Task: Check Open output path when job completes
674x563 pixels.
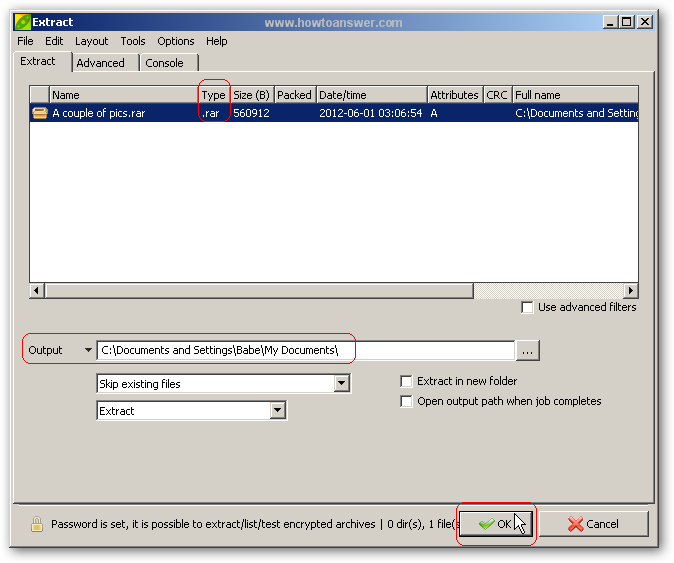Action: pos(406,401)
